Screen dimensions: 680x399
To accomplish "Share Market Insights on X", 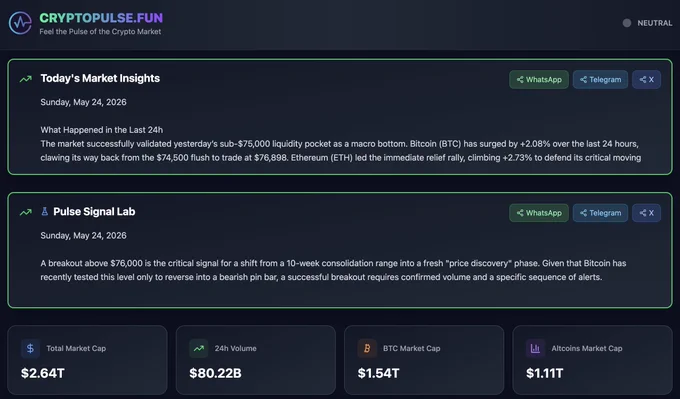I will tap(646, 79).
